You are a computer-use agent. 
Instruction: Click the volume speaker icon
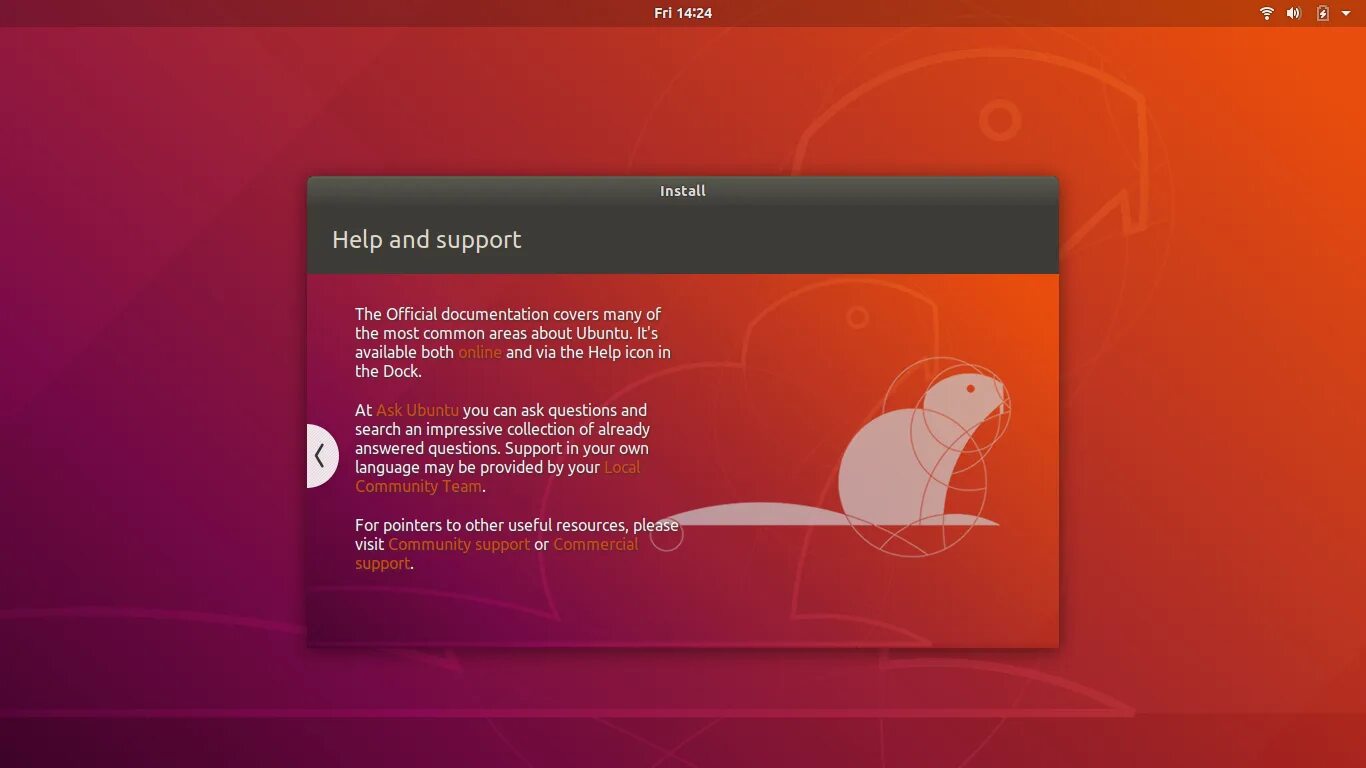[1293, 13]
